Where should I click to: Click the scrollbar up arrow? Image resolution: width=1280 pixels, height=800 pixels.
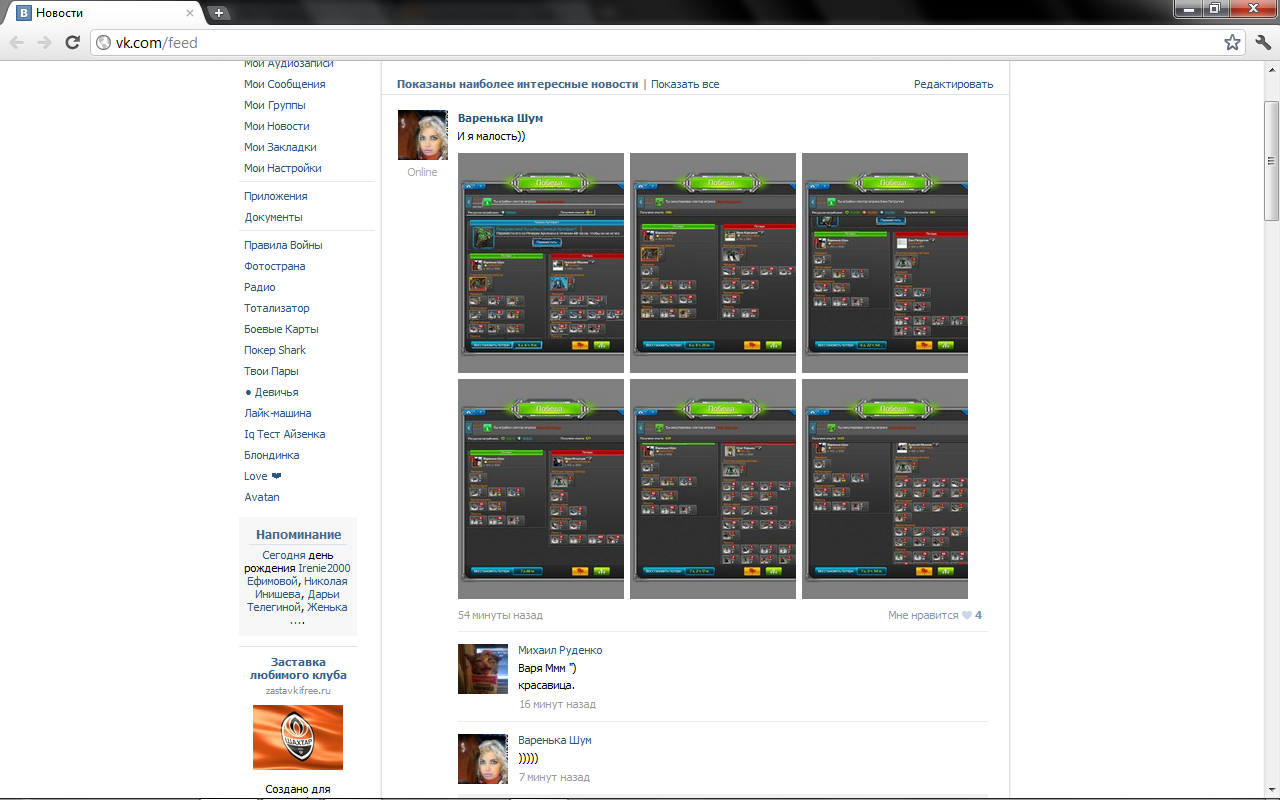click(x=1272, y=68)
